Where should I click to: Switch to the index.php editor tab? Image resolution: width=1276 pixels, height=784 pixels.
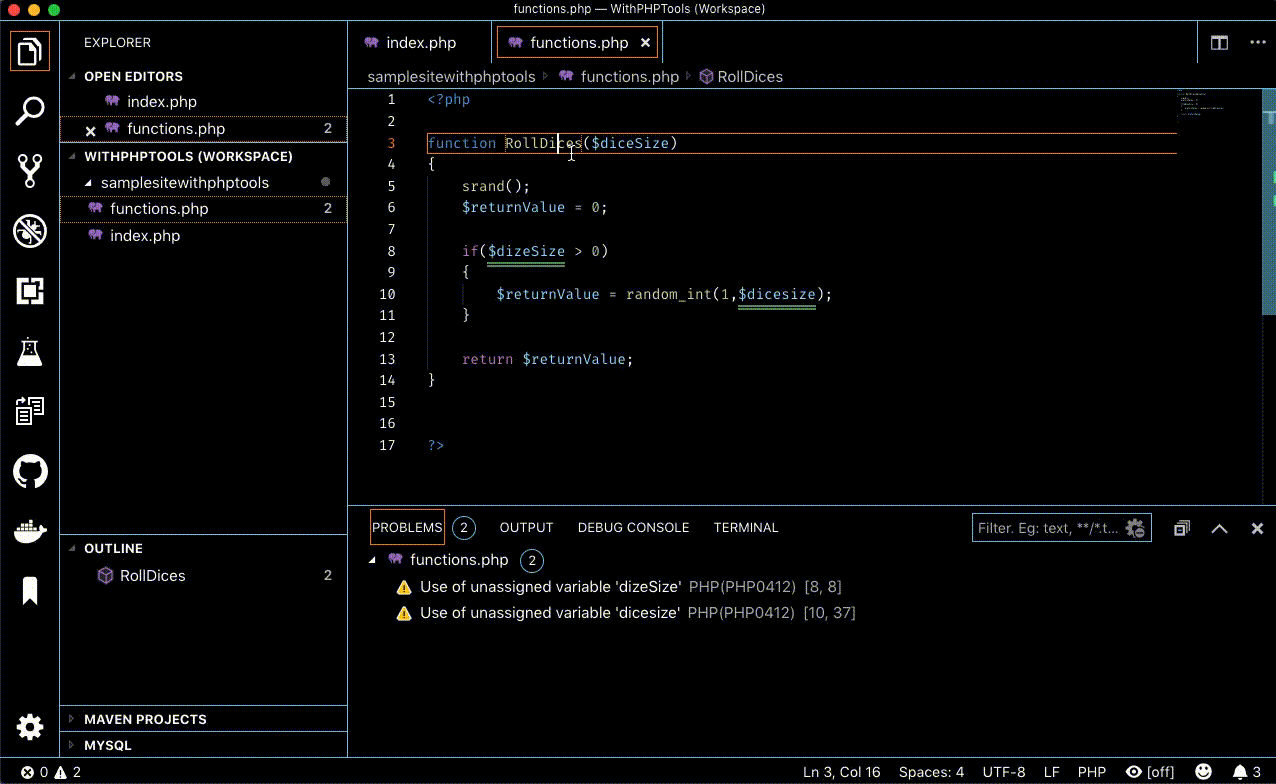pos(421,43)
